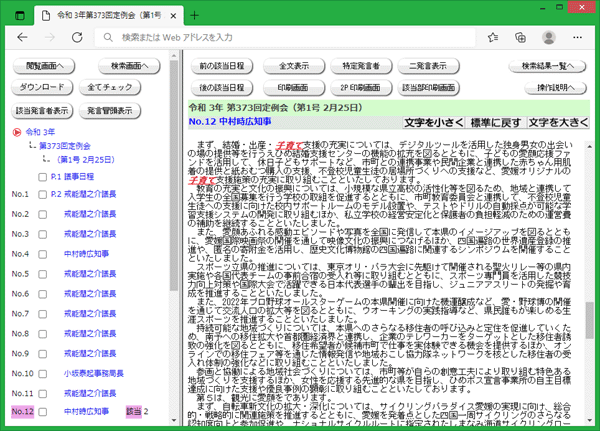The width and height of the screenshot is (600, 431).
Task: Open the (第1号 2月25日) tree node
Action: point(86,160)
